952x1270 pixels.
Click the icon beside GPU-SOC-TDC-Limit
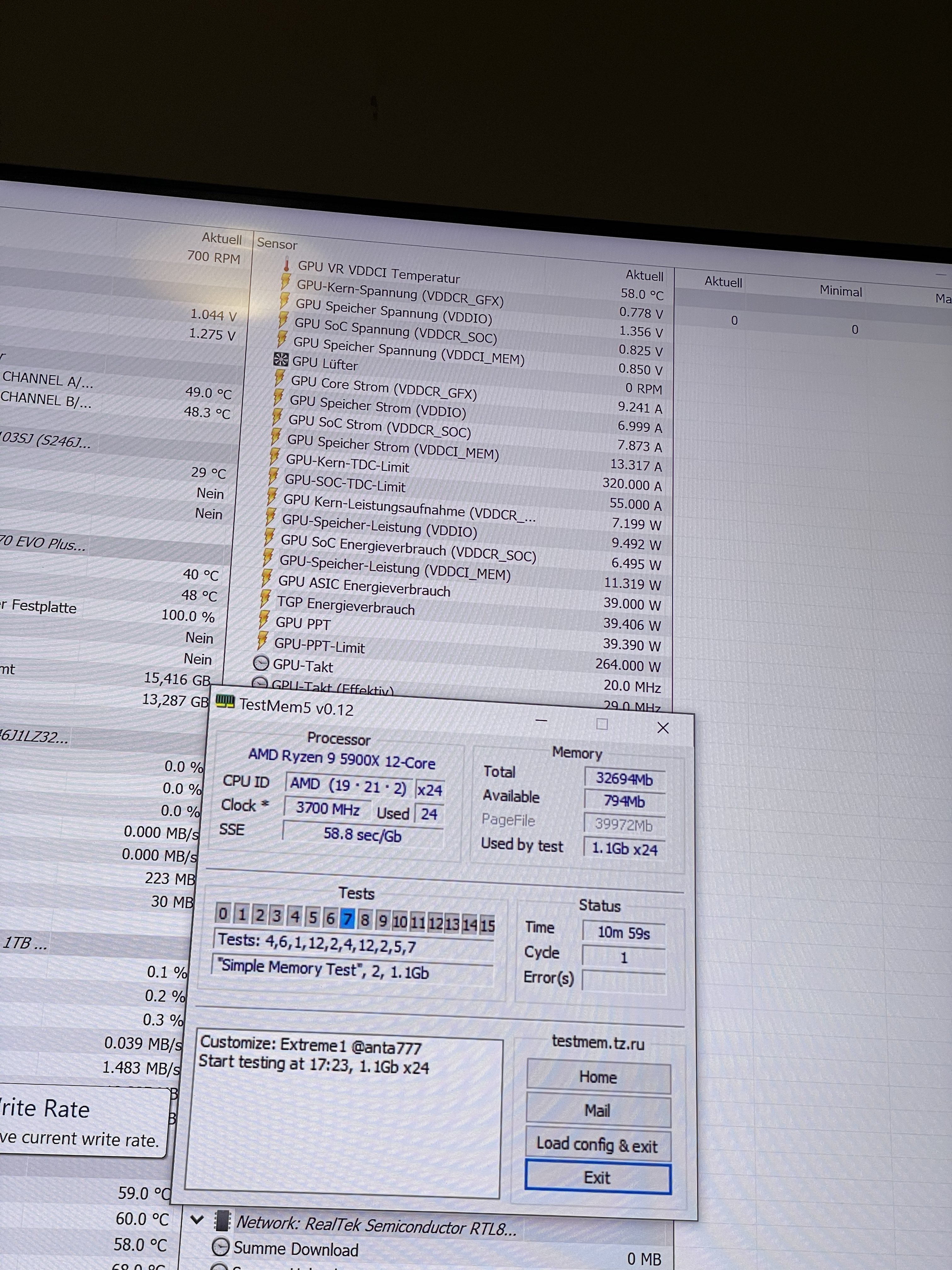click(x=274, y=477)
